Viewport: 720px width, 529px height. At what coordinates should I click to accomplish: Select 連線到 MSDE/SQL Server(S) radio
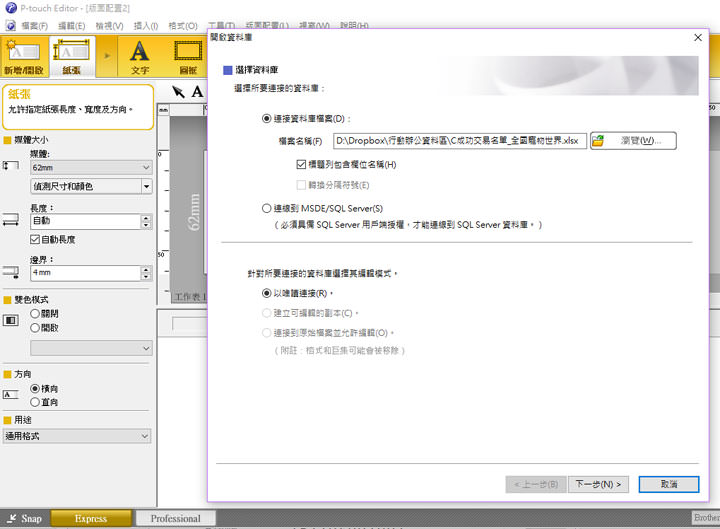click(266, 208)
